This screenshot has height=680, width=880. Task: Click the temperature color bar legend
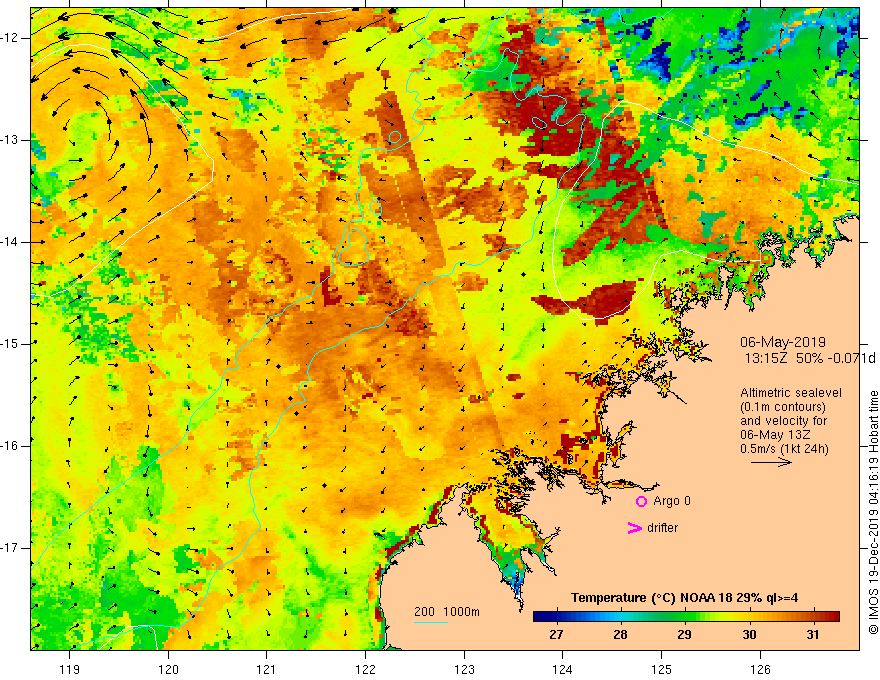pyautogui.click(x=686, y=616)
